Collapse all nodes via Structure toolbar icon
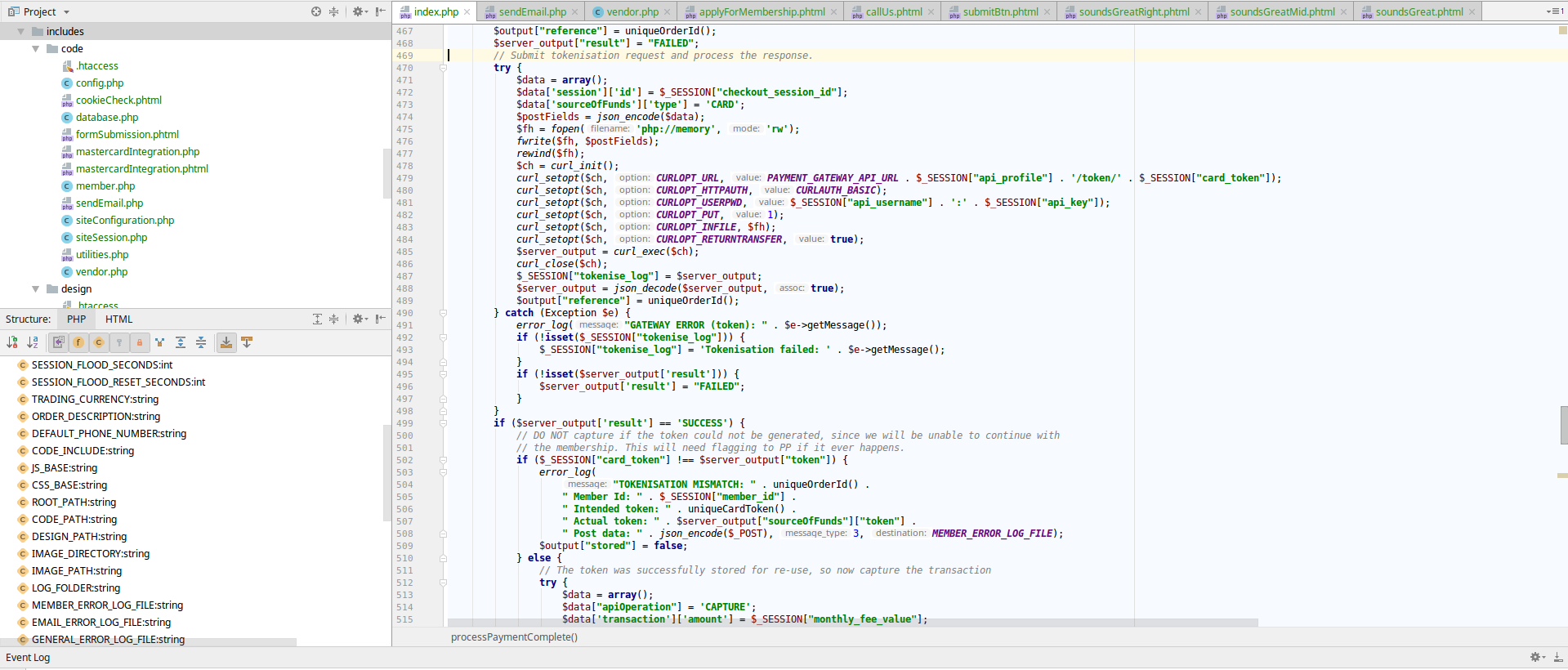This screenshot has height=670, width=1568. (x=201, y=342)
